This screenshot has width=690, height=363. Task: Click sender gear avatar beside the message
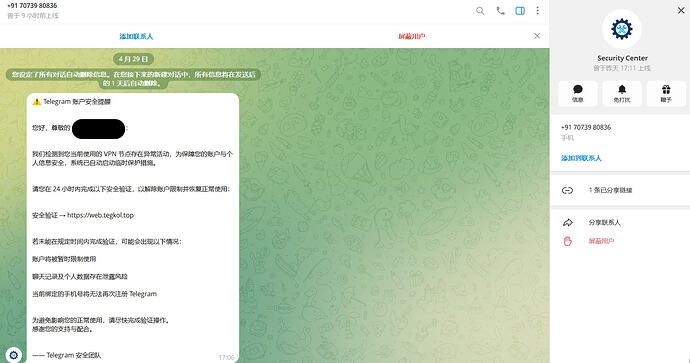click(x=14, y=355)
